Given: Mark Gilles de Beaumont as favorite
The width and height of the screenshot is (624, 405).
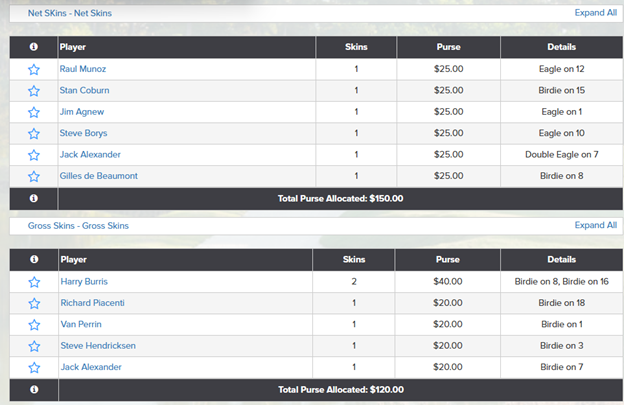Looking at the screenshot, I should pos(34,177).
